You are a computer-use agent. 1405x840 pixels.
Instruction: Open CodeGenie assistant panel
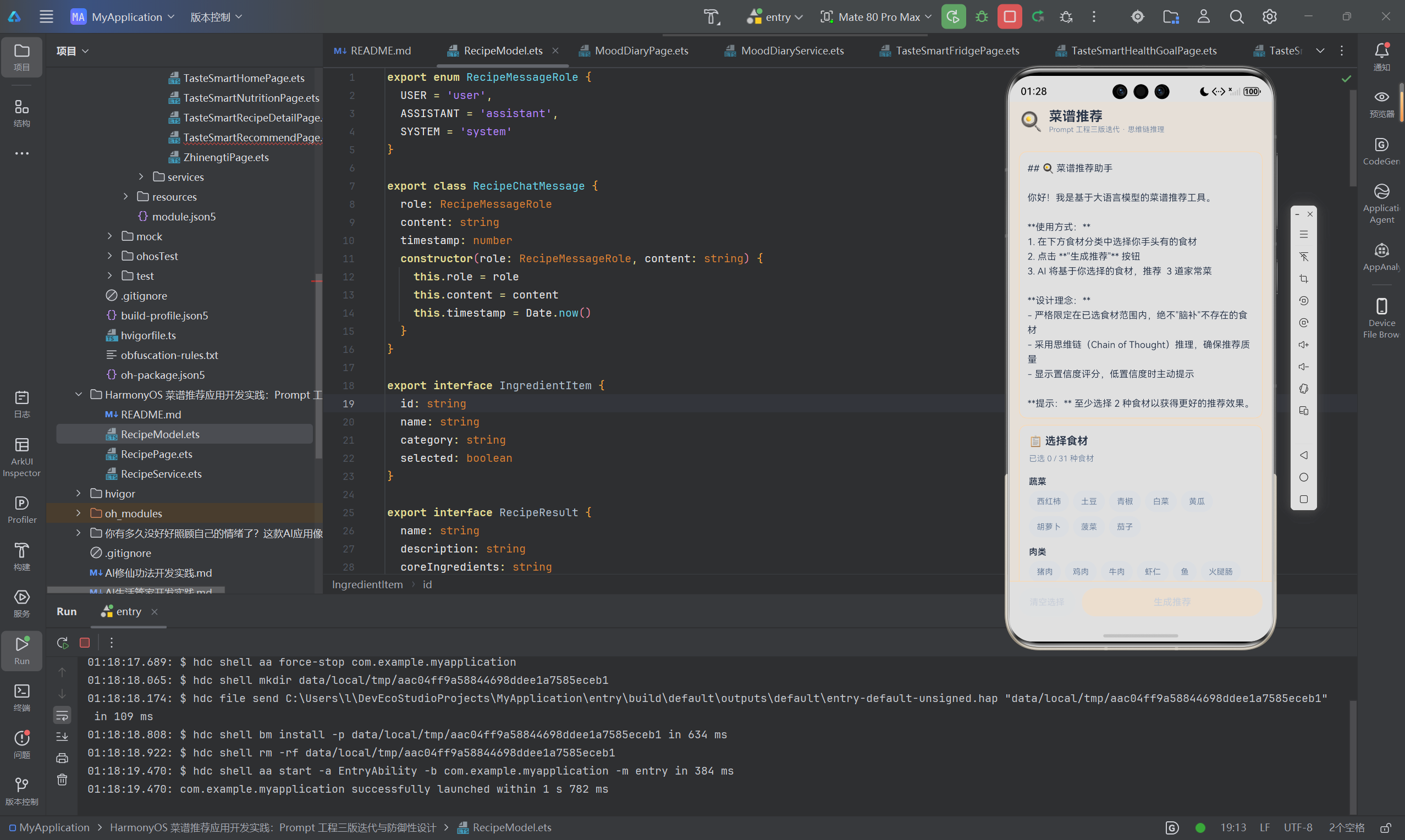click(1381, 151)
